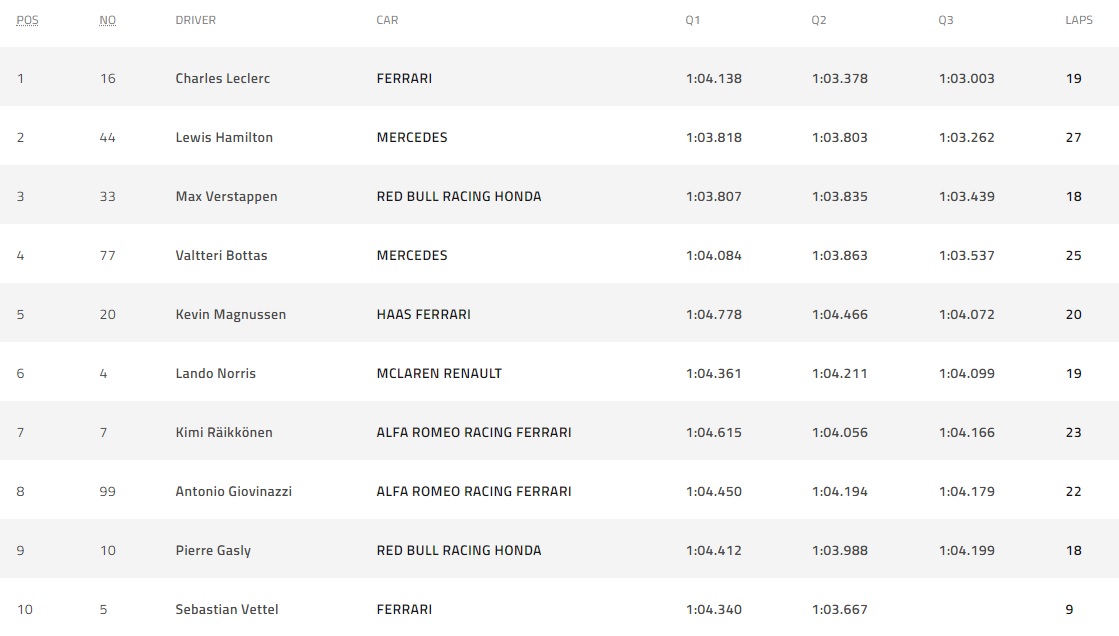The width and height of the screenshot is (1119, 636).
Task: Select Pierre Gasly's name
Action: tap(213, 550)
